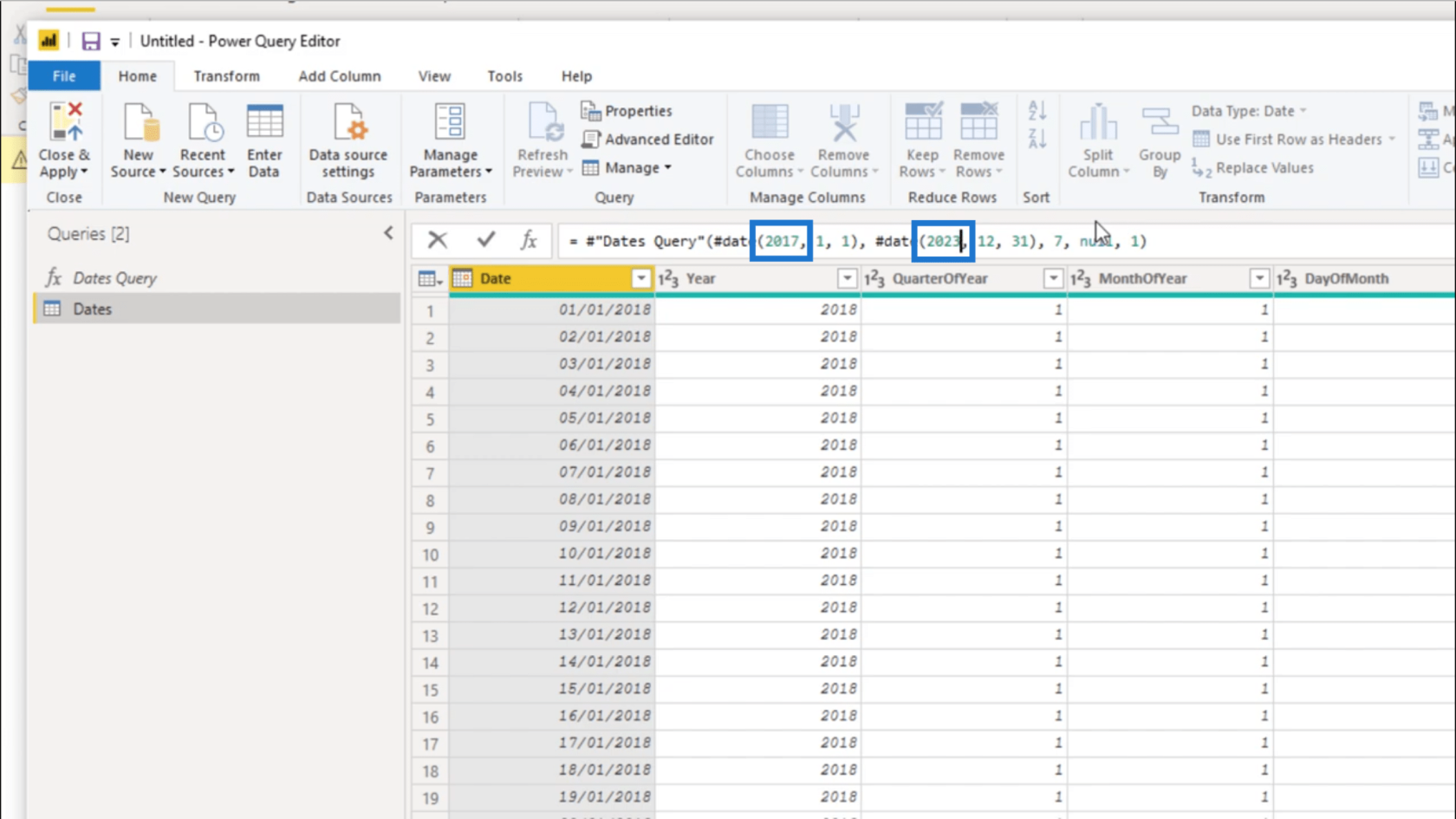The image size is (1456, 819).
Task: Select the Dates table query
Action: click(x=217, y=309)
